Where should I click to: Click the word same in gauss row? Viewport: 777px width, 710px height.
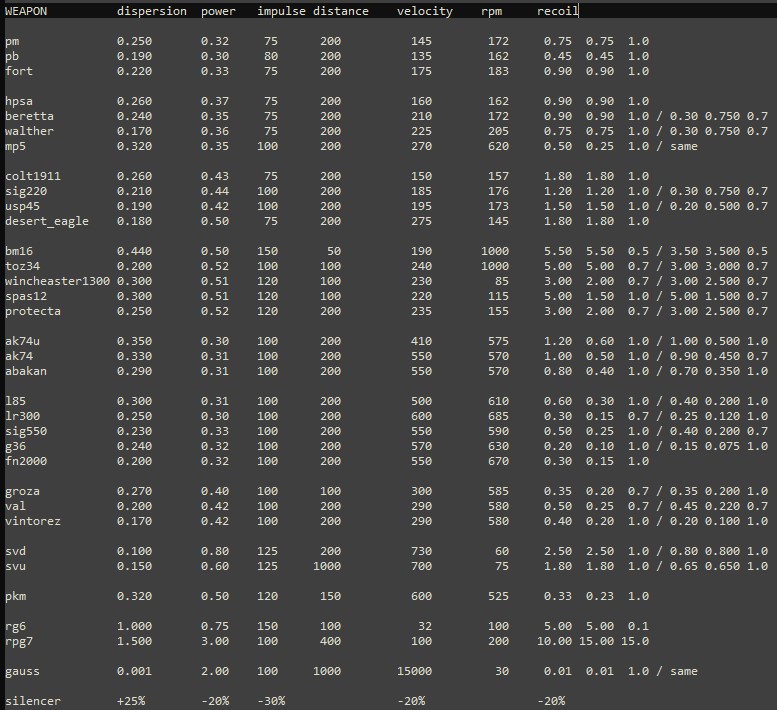[684, 671]
